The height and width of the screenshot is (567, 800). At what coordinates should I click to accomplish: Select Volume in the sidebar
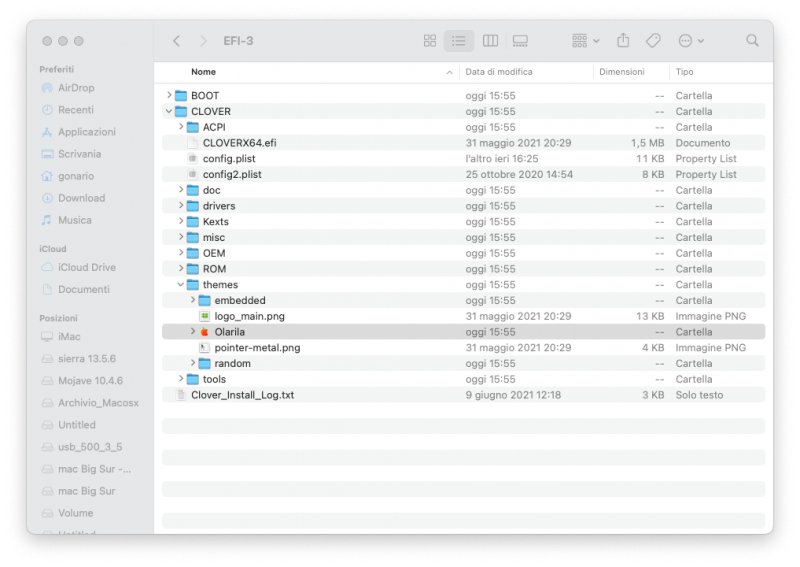[x=76, y=513]
